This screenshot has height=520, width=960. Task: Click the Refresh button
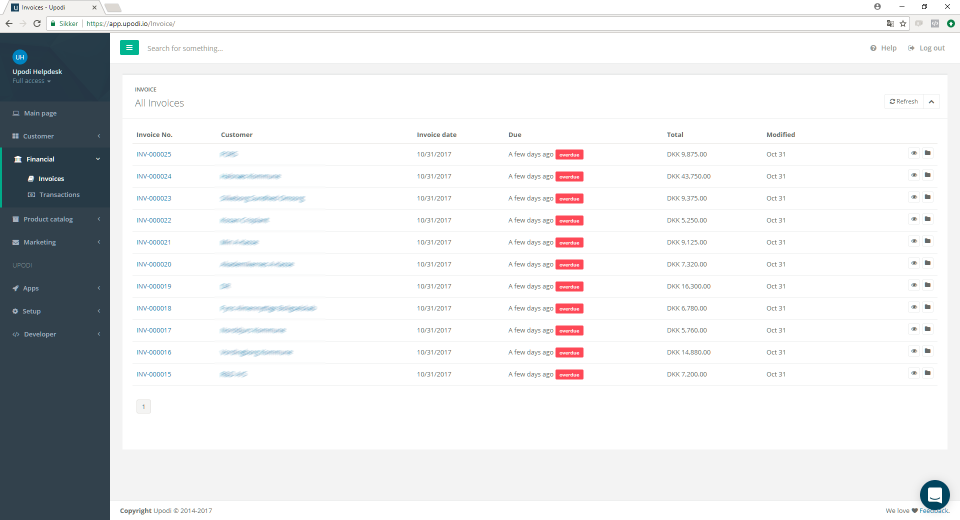pyautogui.click(x=904, y=102)
